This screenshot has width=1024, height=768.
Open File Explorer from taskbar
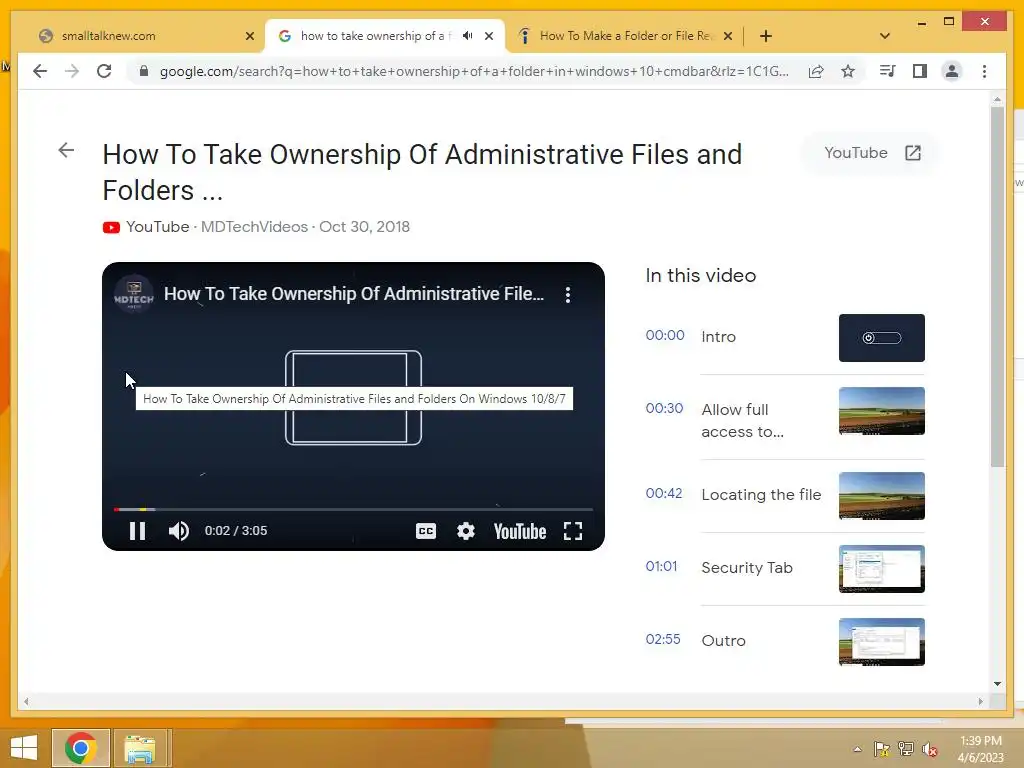(140, 748)
